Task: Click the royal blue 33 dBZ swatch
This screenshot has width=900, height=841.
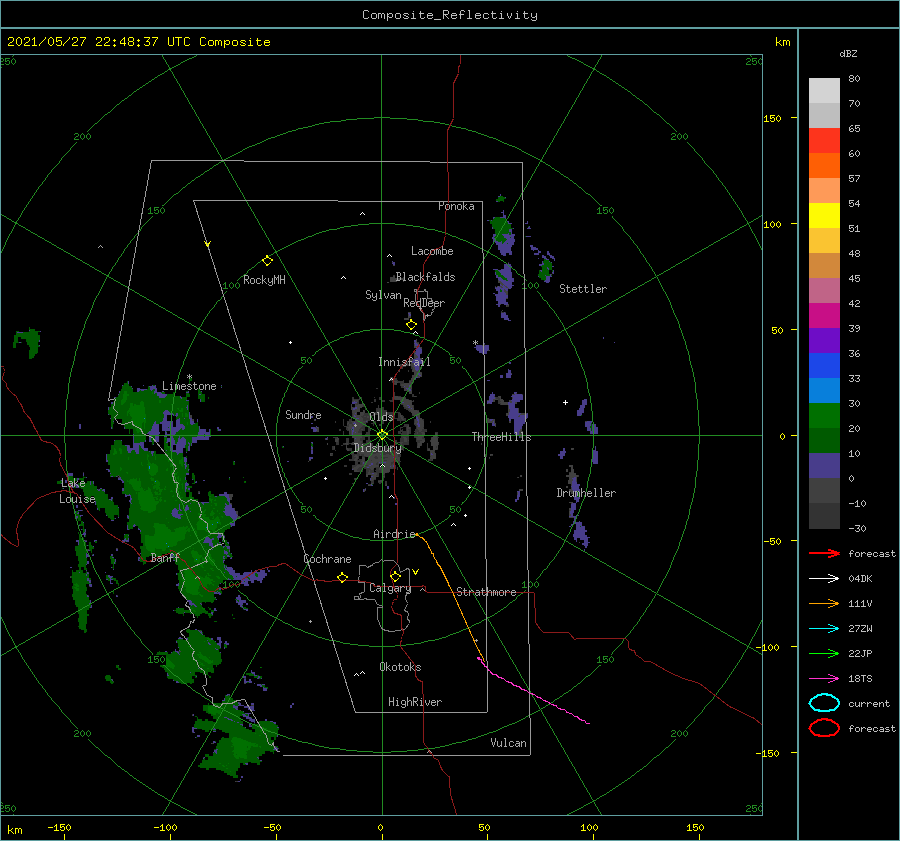Action: 824,366
